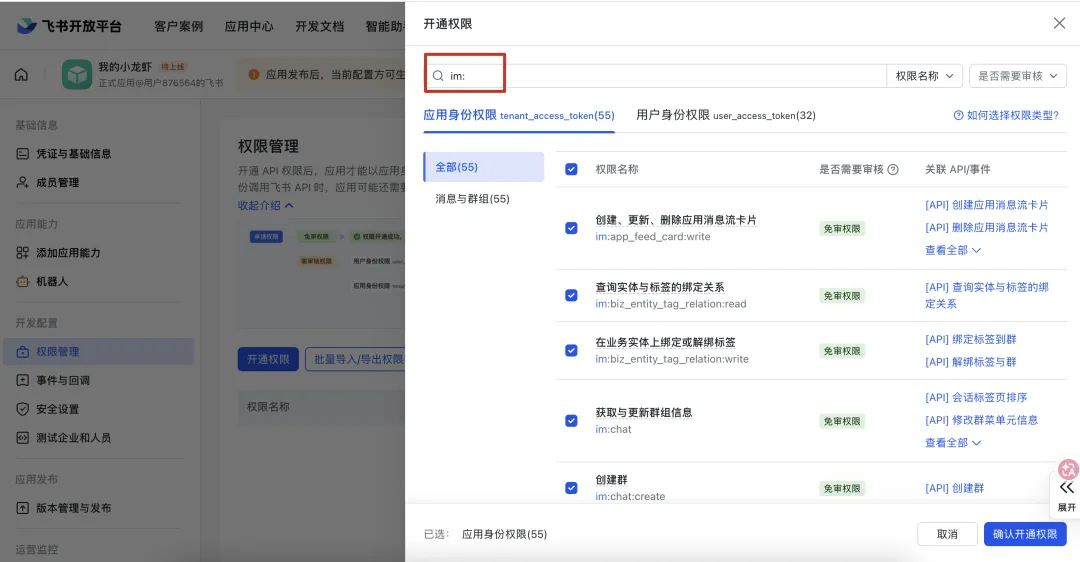Select the 全部(55) category
1080x562 pixels.
(484, 167)
